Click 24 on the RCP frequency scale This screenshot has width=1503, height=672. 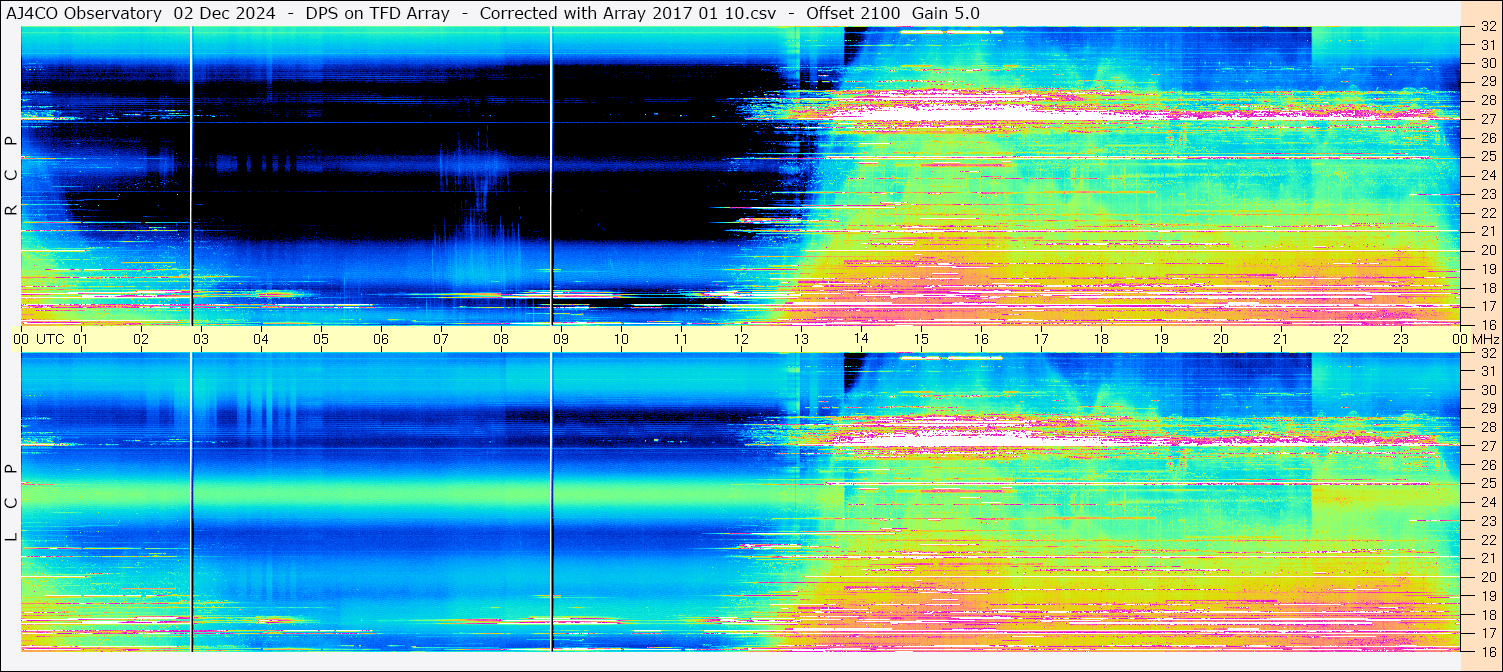1488,175
